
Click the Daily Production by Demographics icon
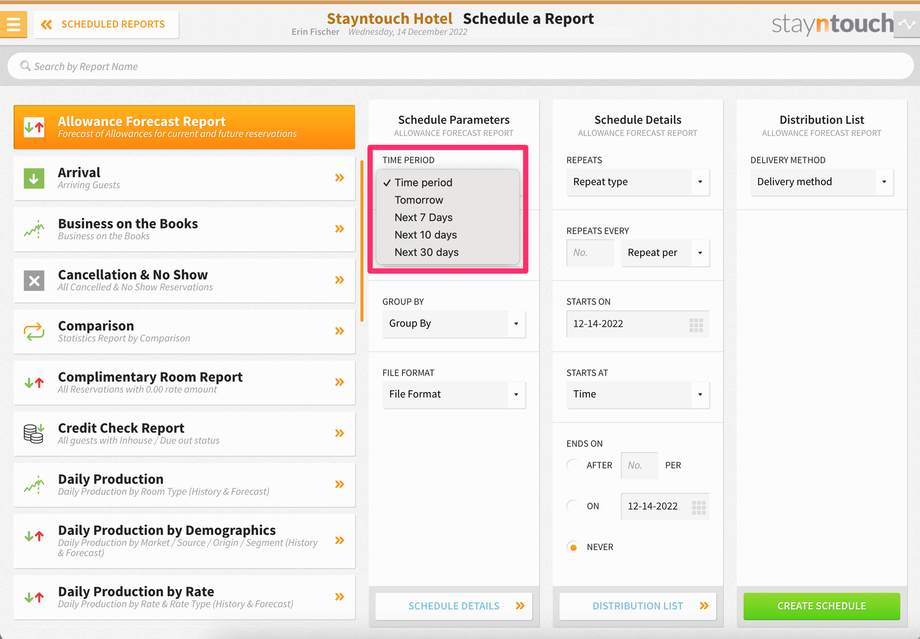pyautogui.click(x=34, y=536)
